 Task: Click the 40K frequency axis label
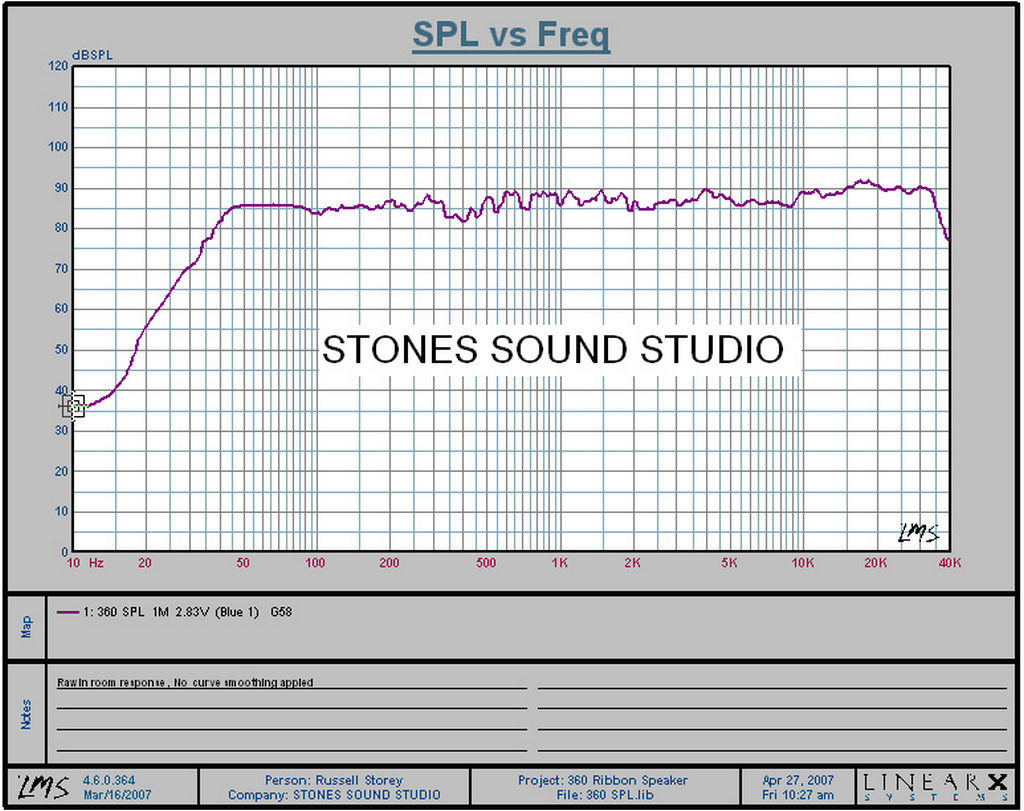click(950, 563)
